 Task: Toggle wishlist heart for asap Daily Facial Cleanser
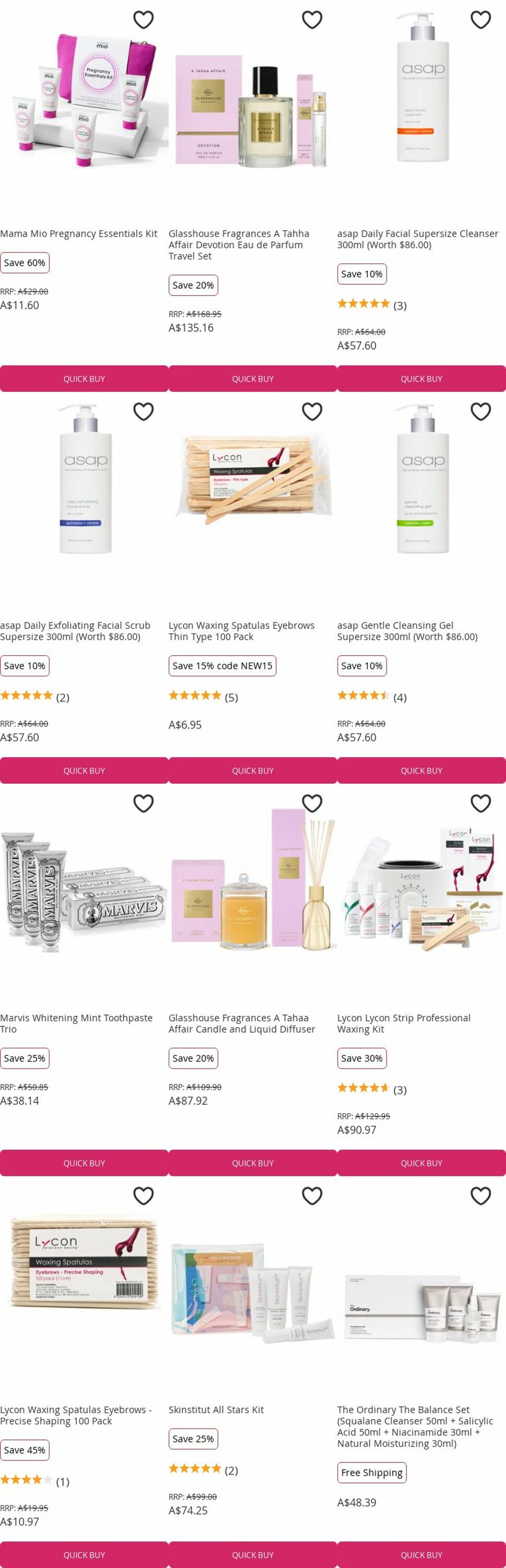tap(480, 20)
